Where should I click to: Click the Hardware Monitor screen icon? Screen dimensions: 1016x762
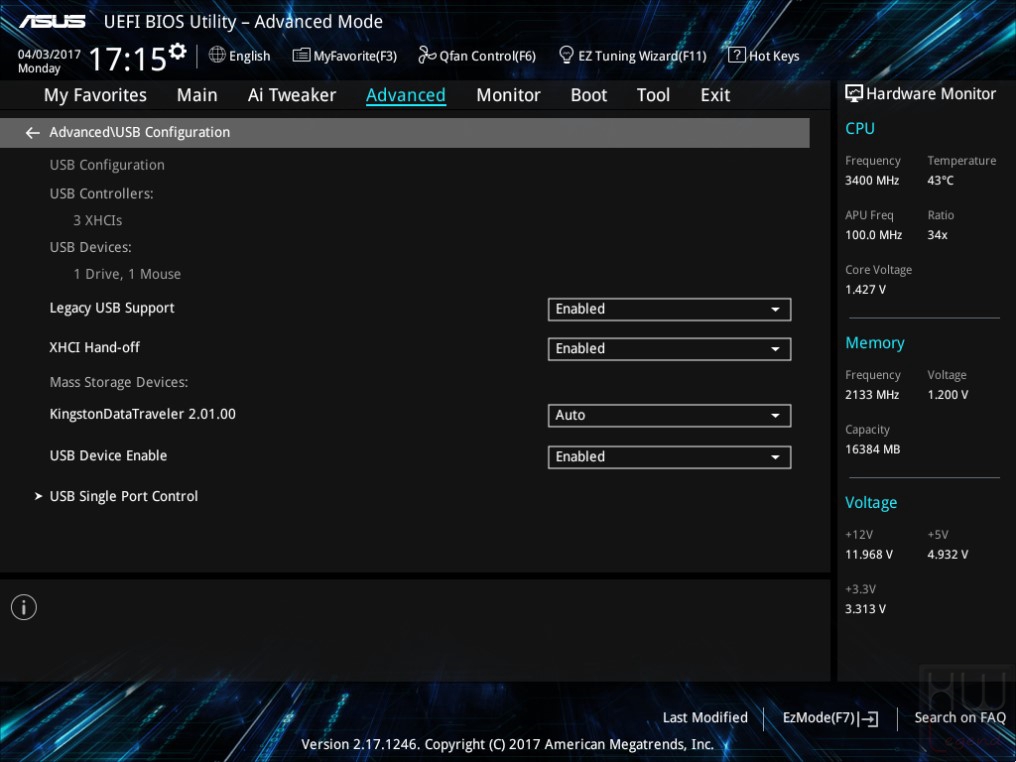tap(854, 93)
